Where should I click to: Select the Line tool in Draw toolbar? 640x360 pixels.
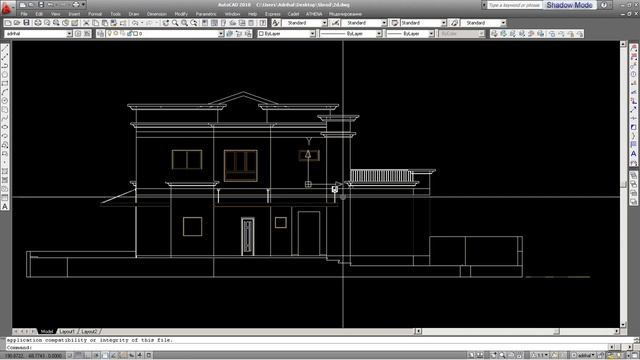(5, 49)
